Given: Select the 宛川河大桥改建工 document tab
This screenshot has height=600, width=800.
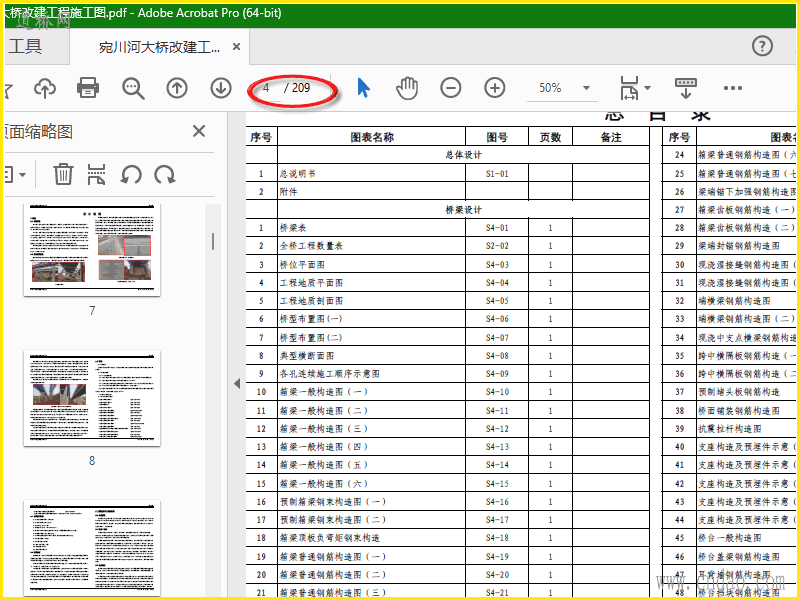Looking at the screenshot, I should tap(159, 47).
